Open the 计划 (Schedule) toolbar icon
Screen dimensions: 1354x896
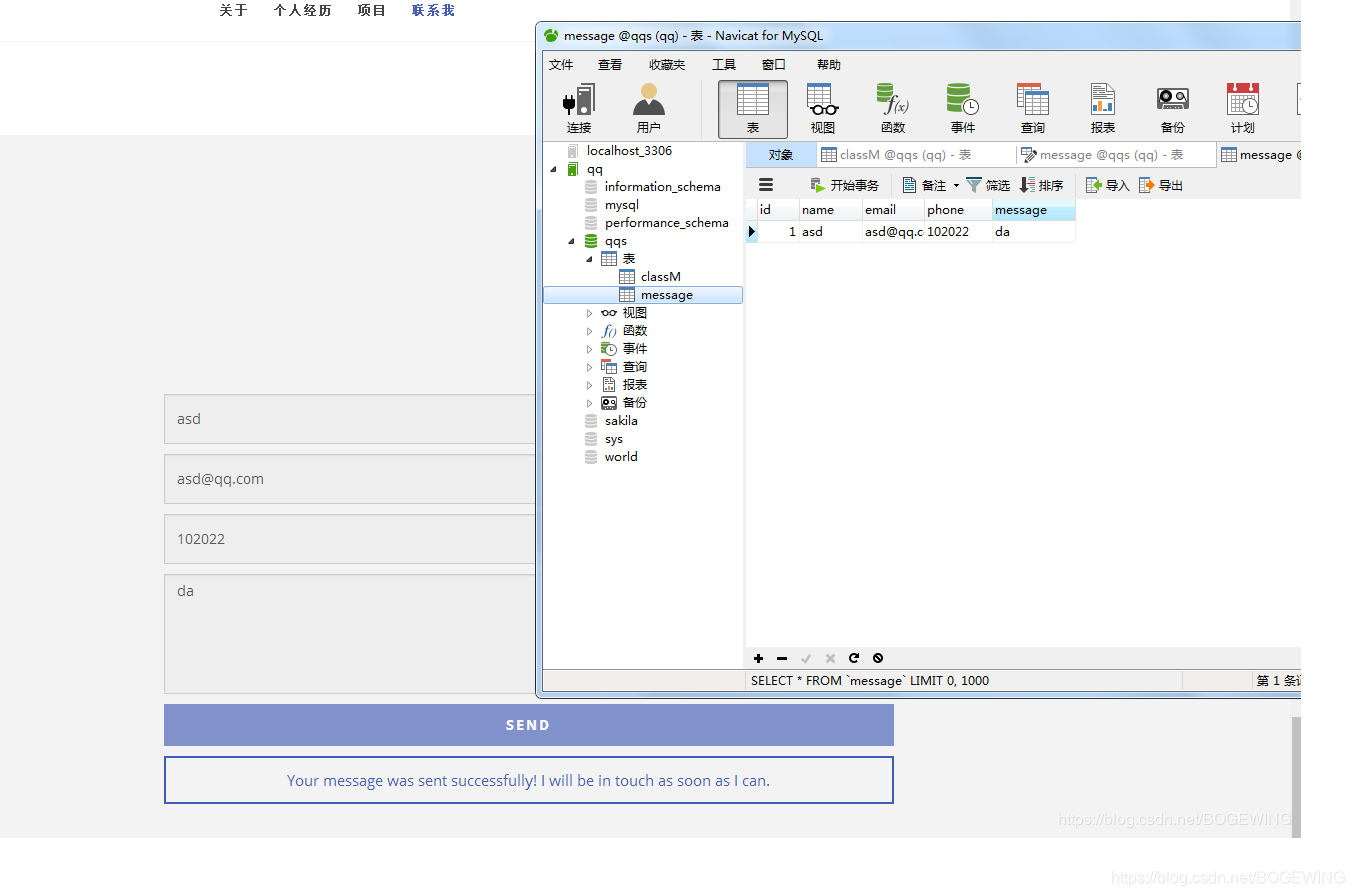click(1243, 109)
